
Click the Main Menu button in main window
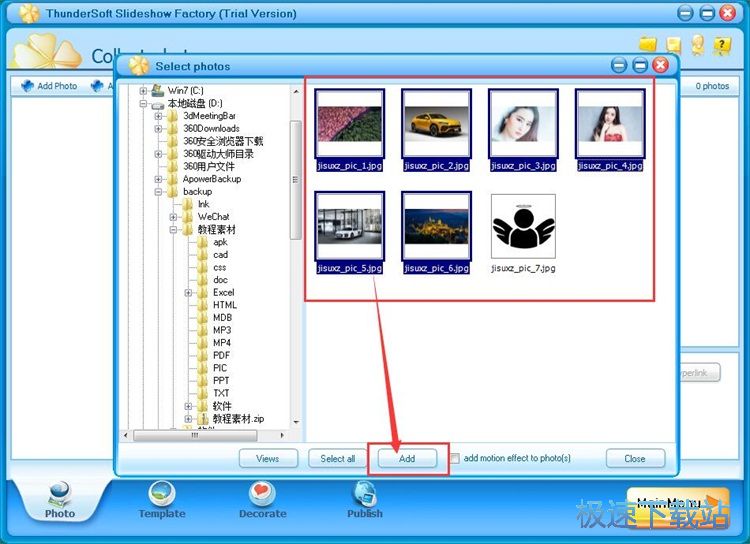[678, 506]
